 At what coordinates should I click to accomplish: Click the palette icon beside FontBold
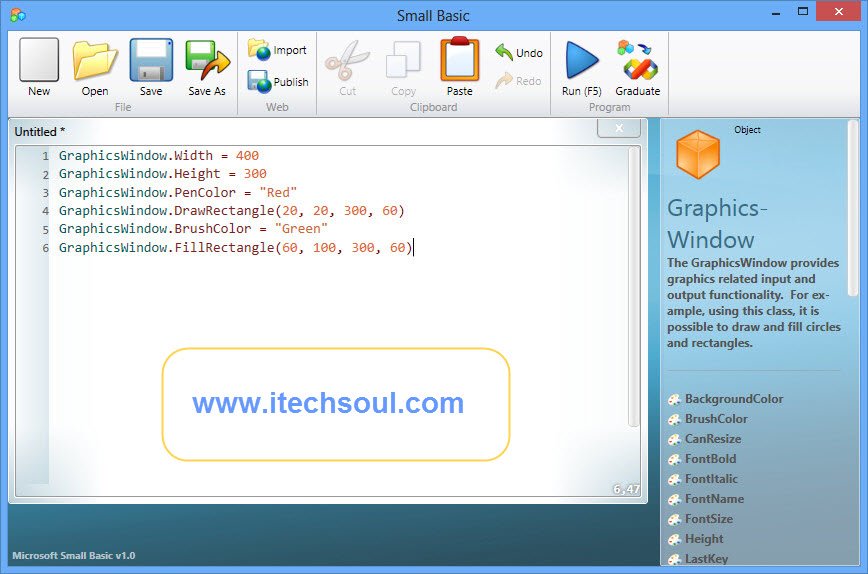(x=674, y=459)
